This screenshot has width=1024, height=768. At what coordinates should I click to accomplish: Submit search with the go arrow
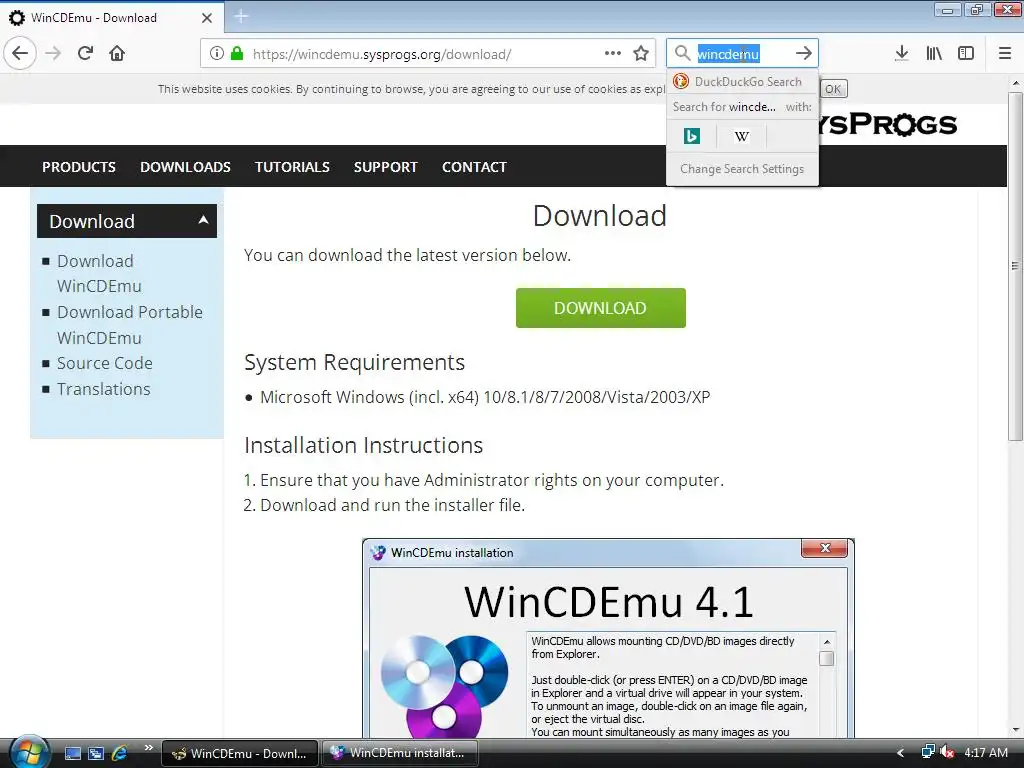[804, 53]
